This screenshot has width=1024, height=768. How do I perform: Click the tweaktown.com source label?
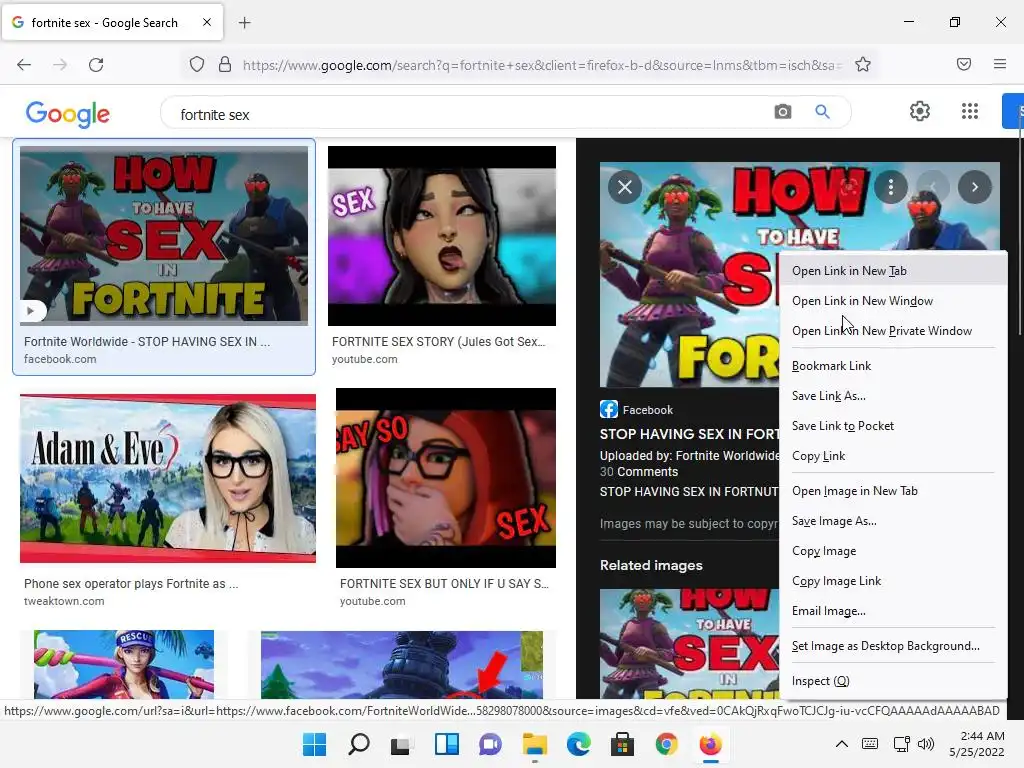tap(64, 601)
